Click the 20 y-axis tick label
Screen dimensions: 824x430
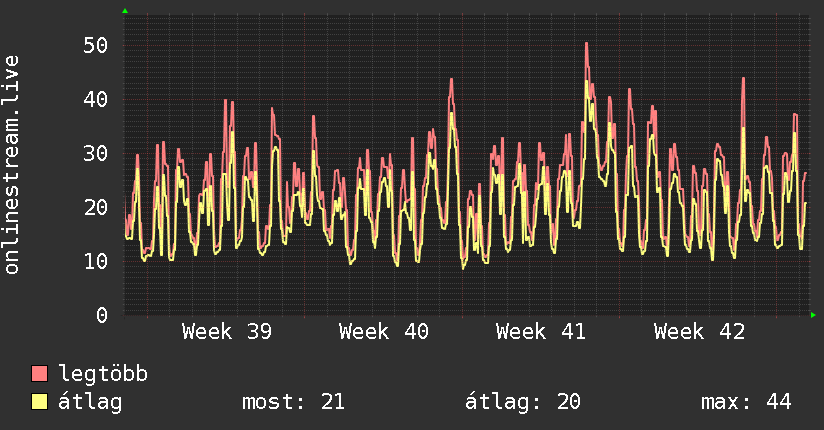96,208
